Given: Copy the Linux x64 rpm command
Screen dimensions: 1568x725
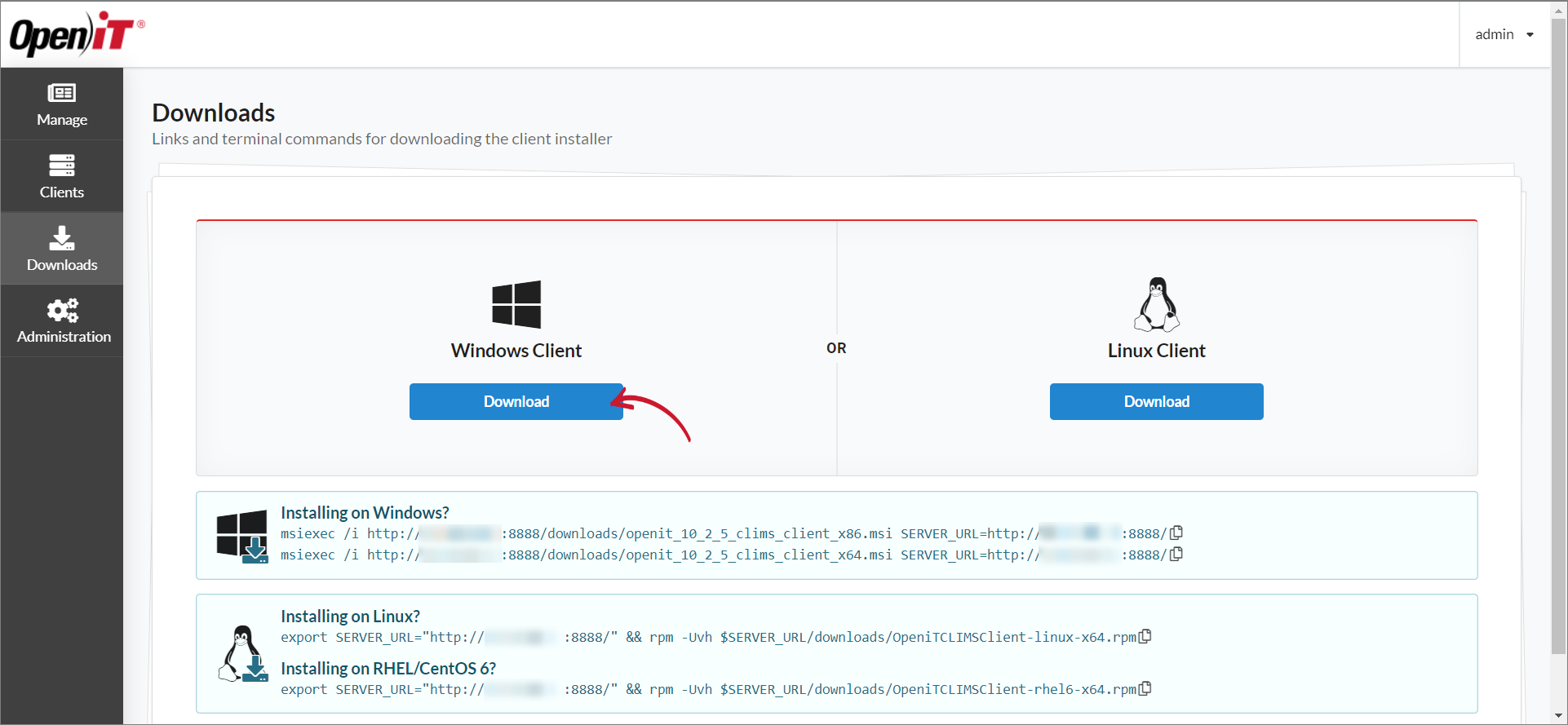Looking at the screenshot, I should click(1145, 636).
